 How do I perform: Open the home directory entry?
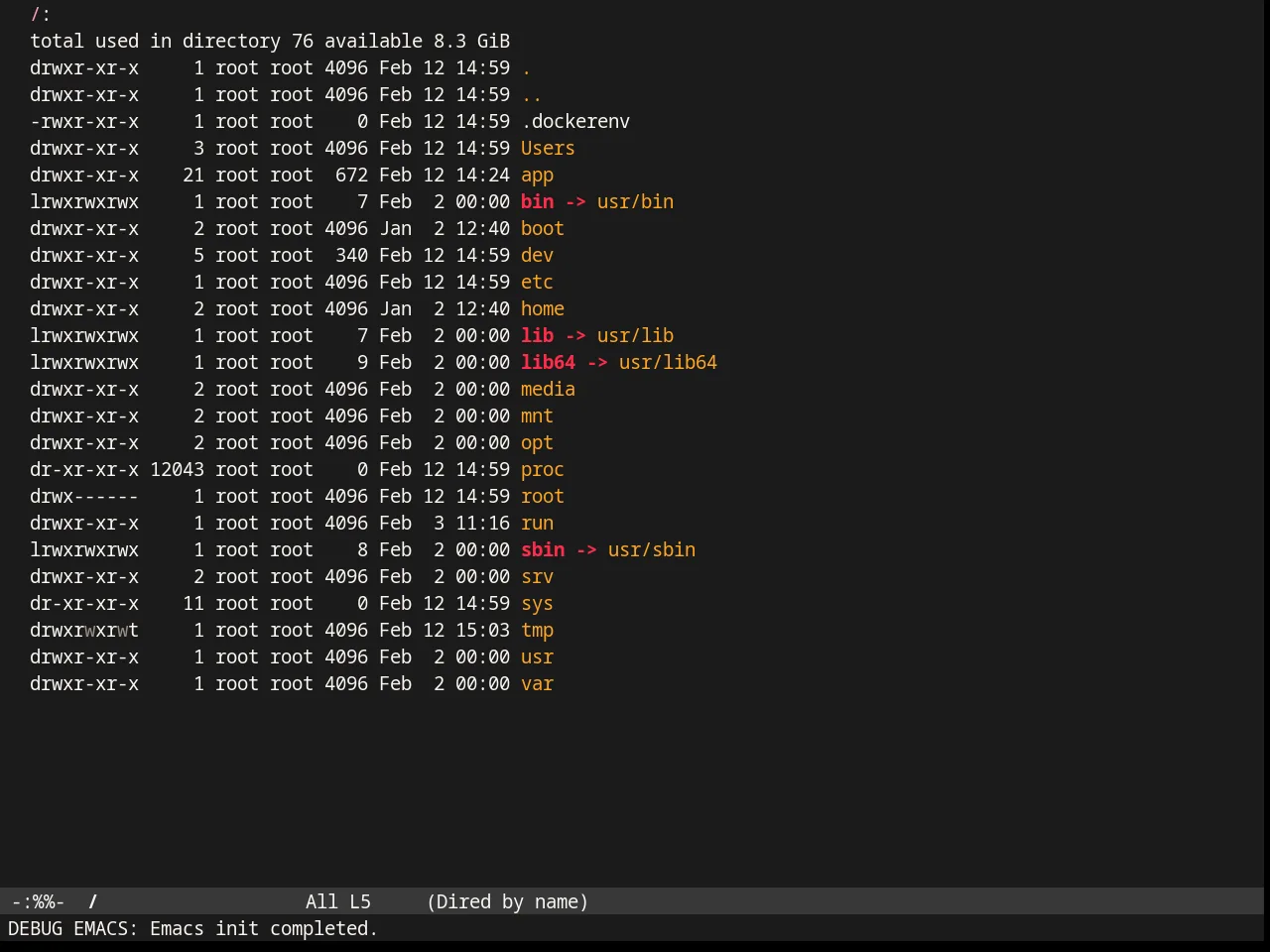click(543, 308)
